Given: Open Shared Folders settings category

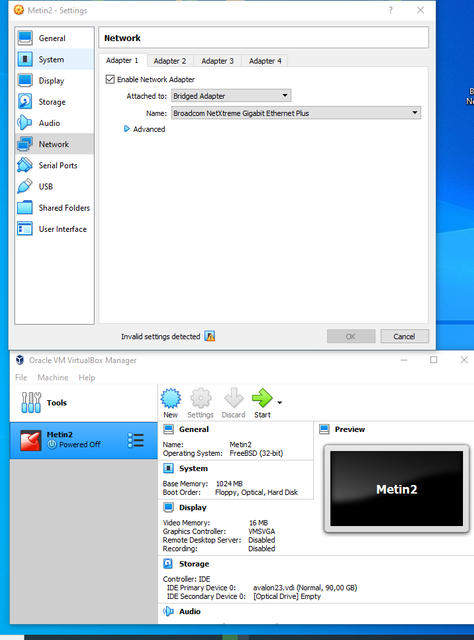Looking at the screenshot, I should pos(54,208).
